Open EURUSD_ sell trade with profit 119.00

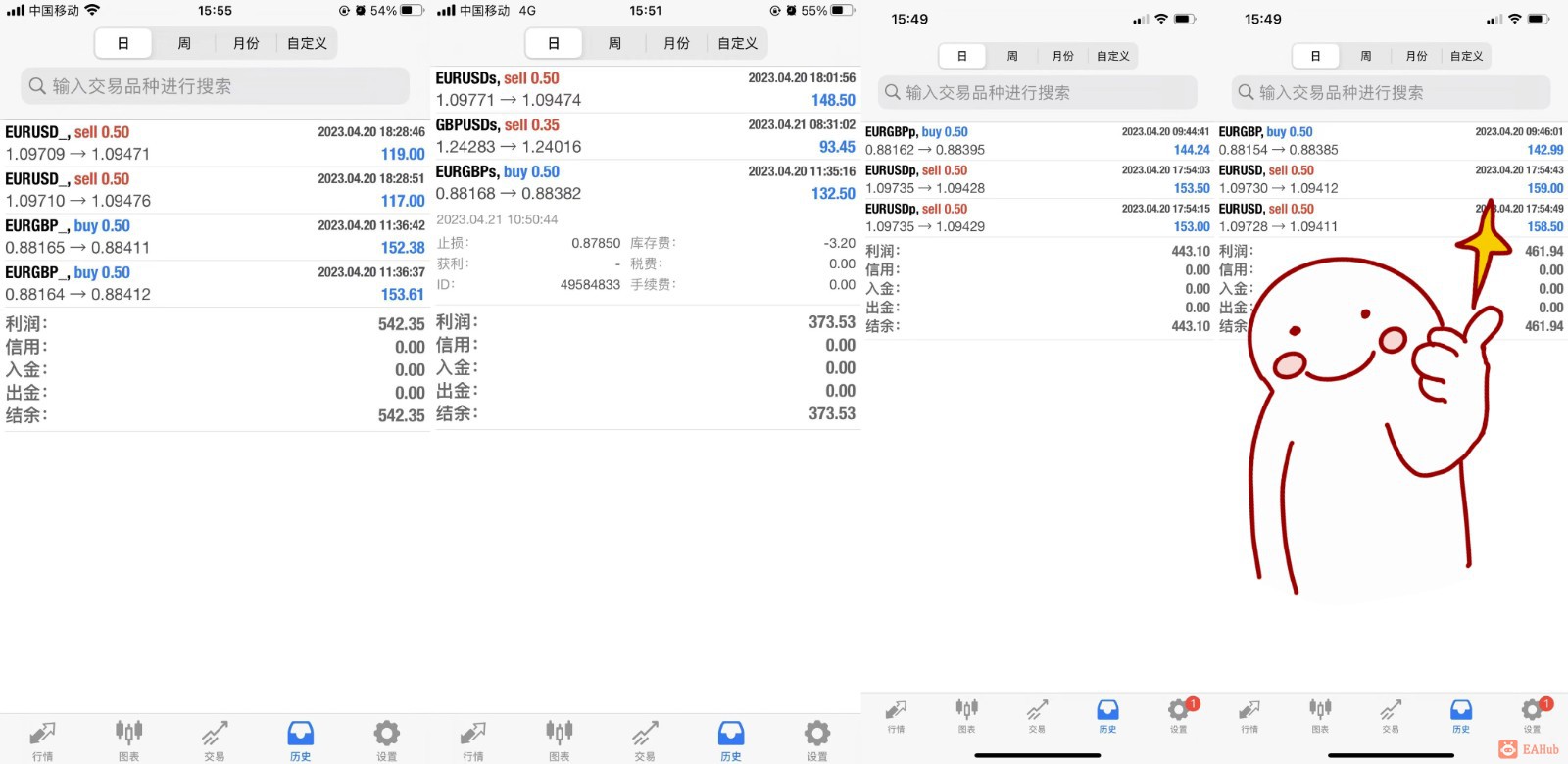[215, 143]
